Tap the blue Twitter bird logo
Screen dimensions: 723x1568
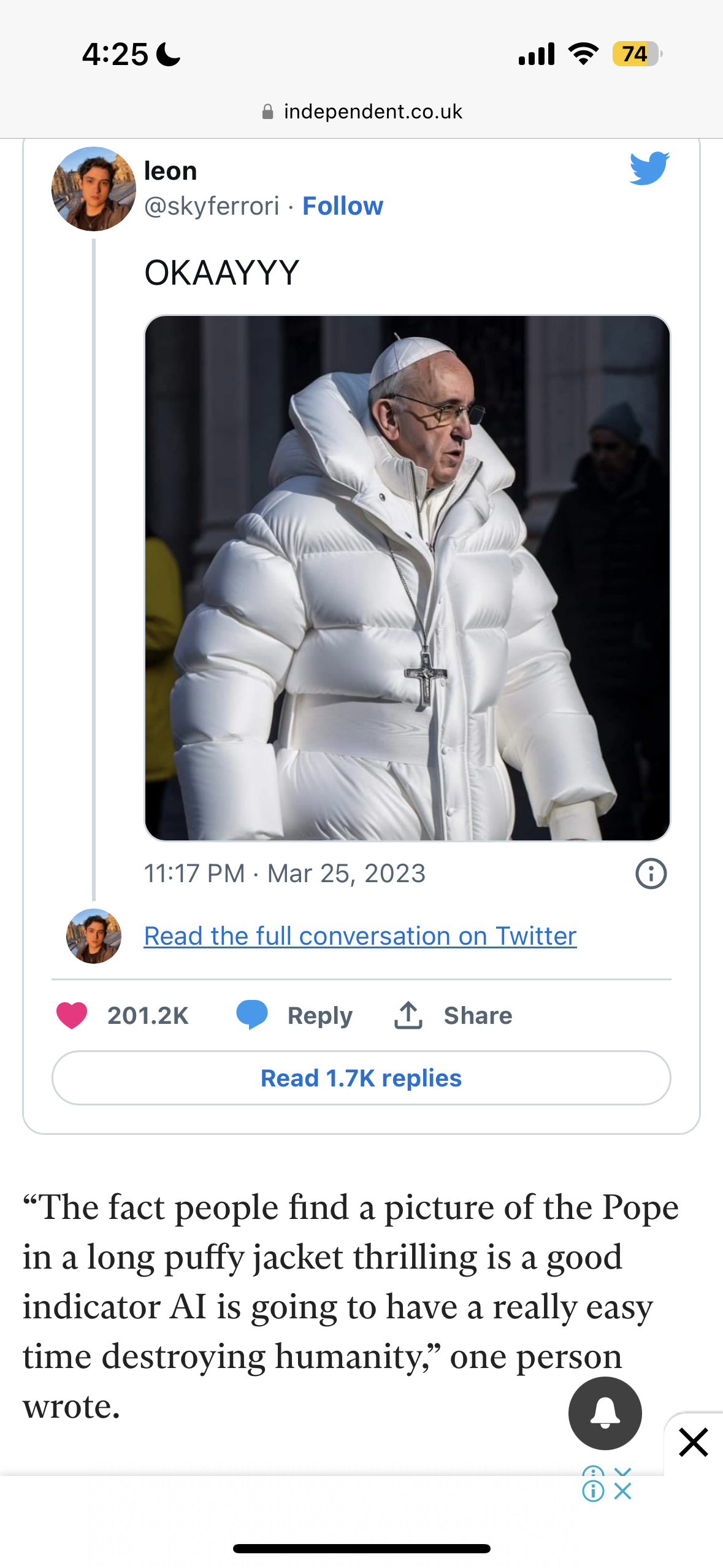point(649,168)
